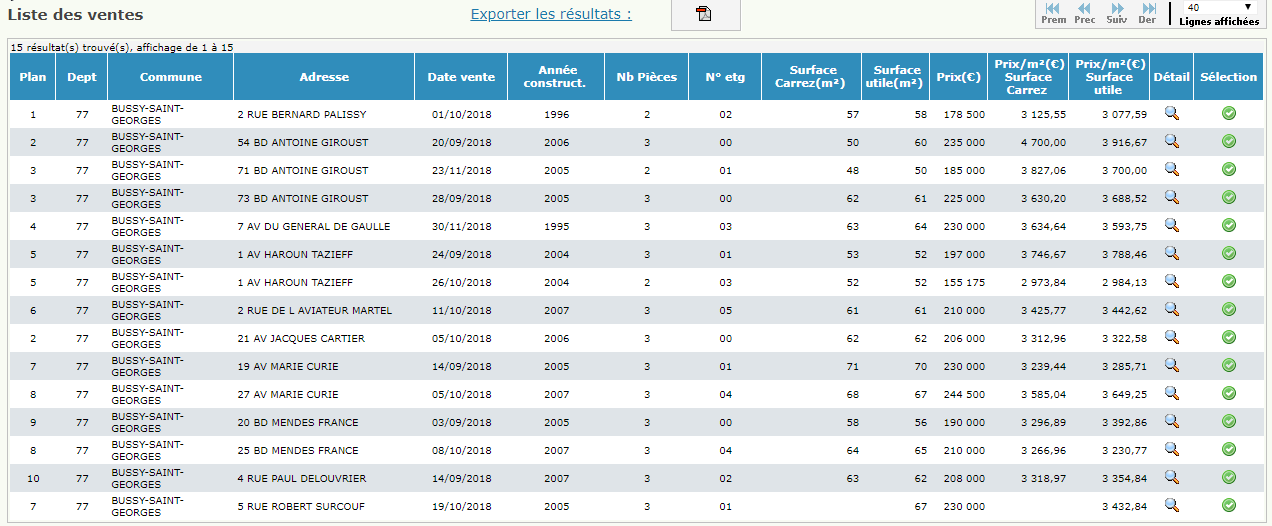Jump to last page with Der
This screenshot has width=1272, height=526.
point(1147,12)
